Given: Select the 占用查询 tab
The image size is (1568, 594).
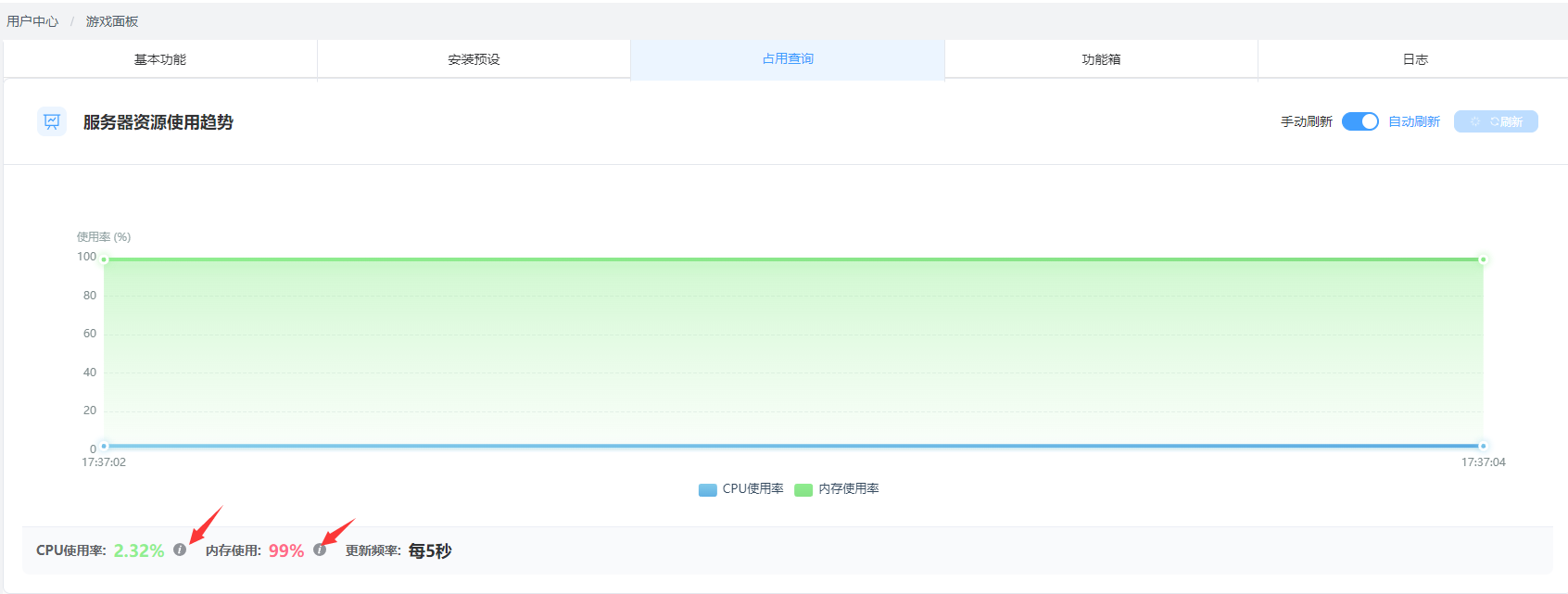Looking at the screenshot, I should 788,59.
